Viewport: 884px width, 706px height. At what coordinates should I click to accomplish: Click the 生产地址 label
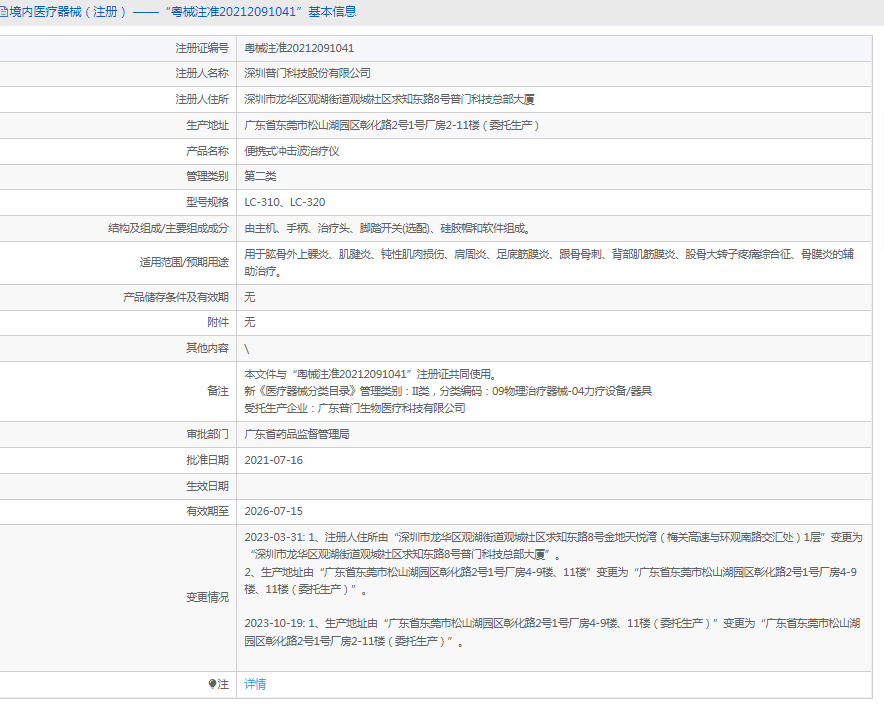click(x=207, y=125)
